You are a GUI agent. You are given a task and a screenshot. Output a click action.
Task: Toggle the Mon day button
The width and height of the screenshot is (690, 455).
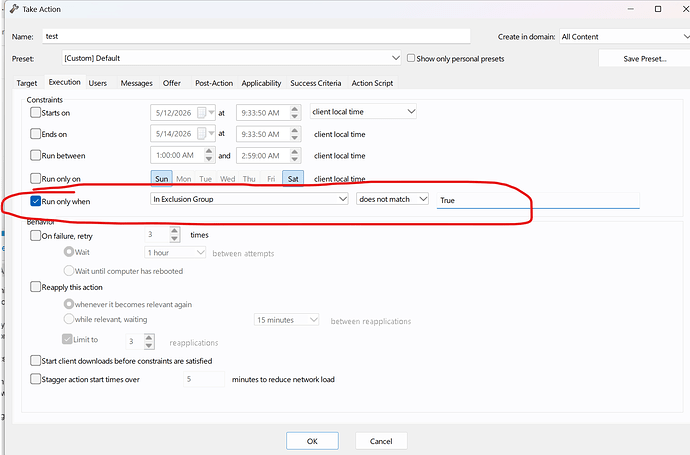click(184, 179)
